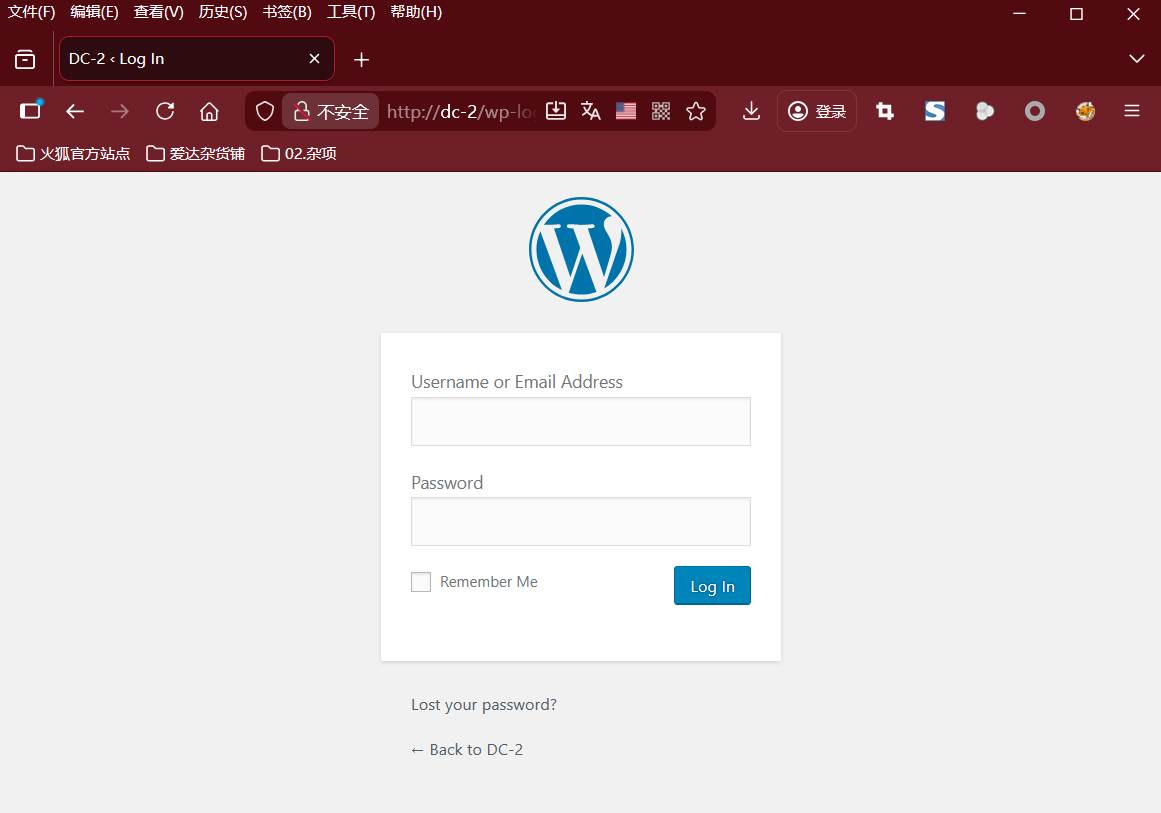Click the Log In button
The width and height of the screenshot is (1161, 813).
(x=712, y=586)
